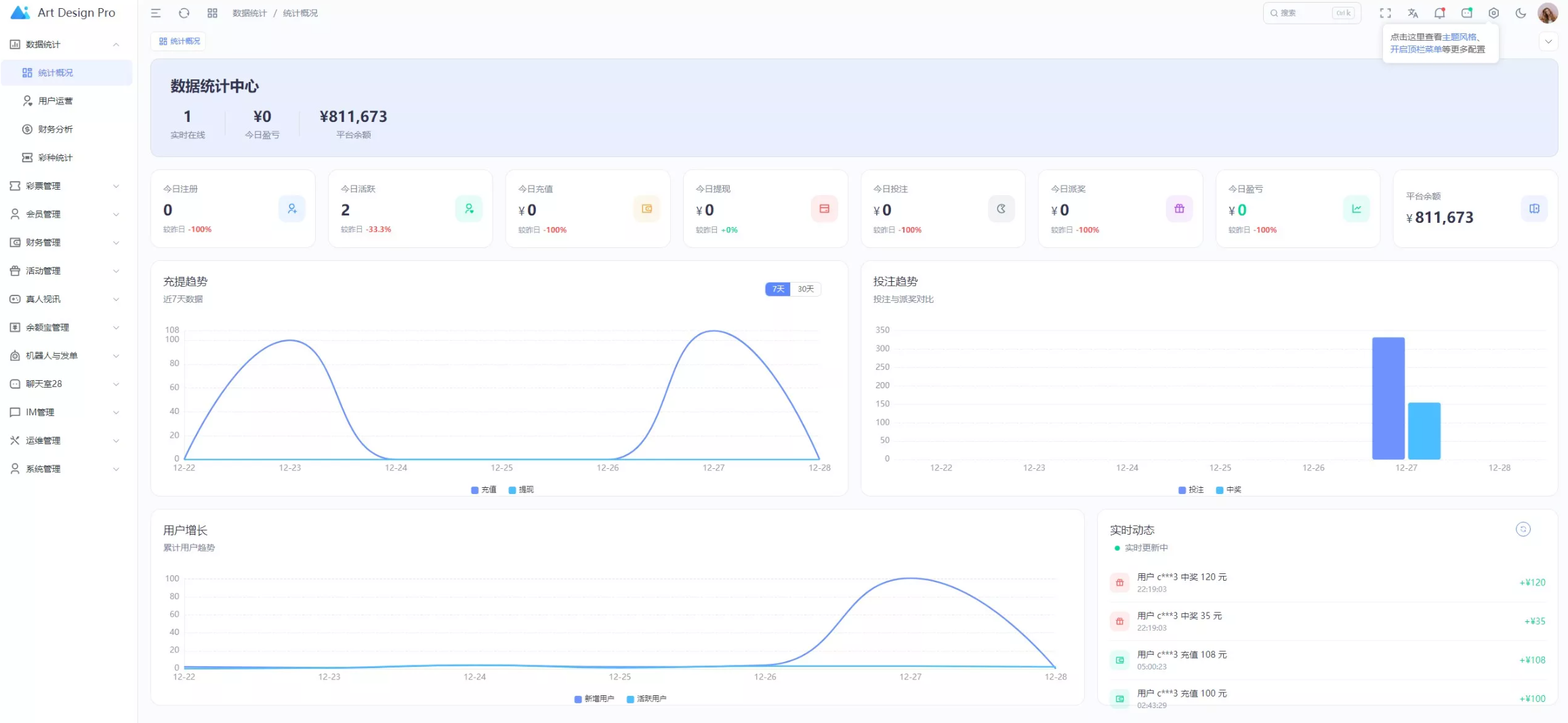Image resolution: width=1568 pixels, height=723 pixels.
Task: Select 7天 range on 充提趋势 chart
Action: (778, 289)
